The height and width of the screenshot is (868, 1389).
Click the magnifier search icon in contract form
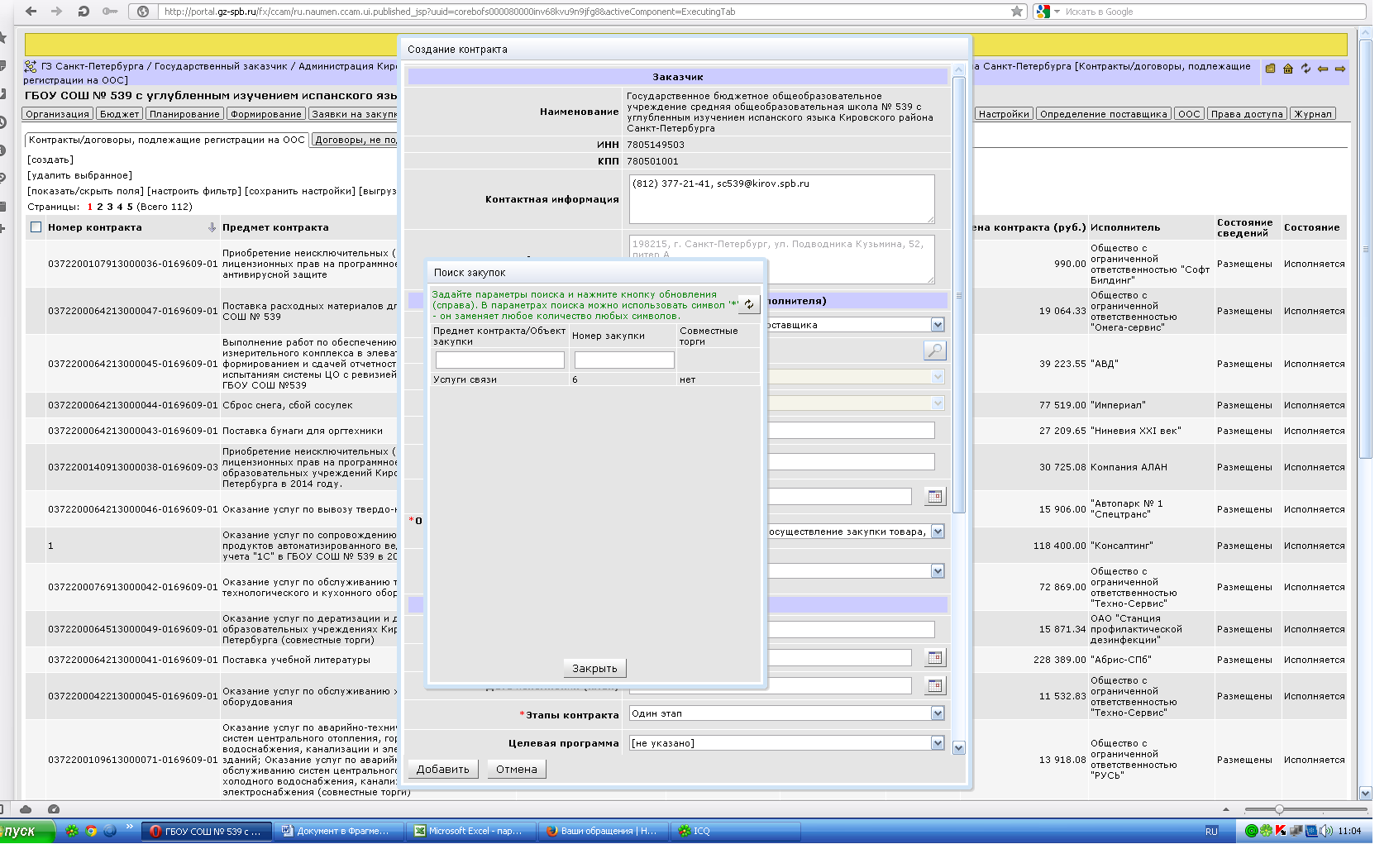point(934,351)
